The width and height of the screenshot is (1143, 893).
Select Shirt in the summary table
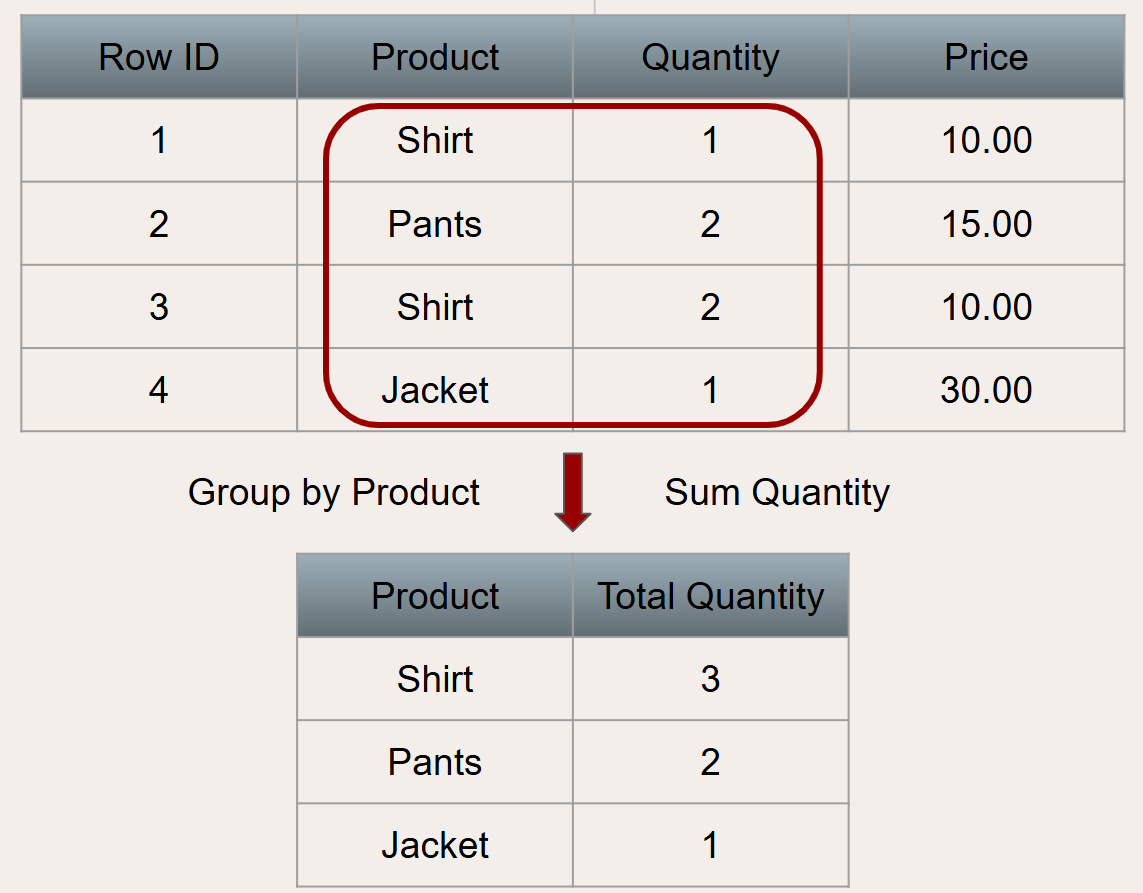[x=435, y=679]
